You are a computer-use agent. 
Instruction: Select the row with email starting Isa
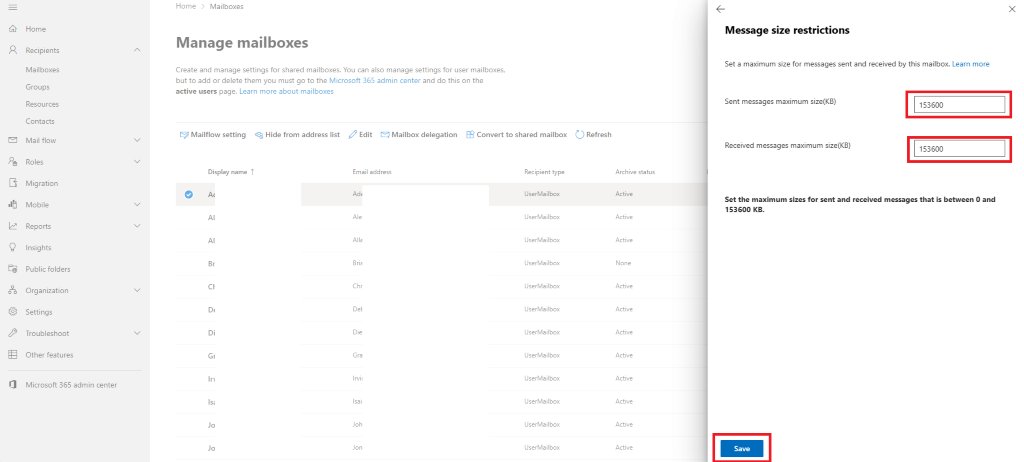coord(441,401)
